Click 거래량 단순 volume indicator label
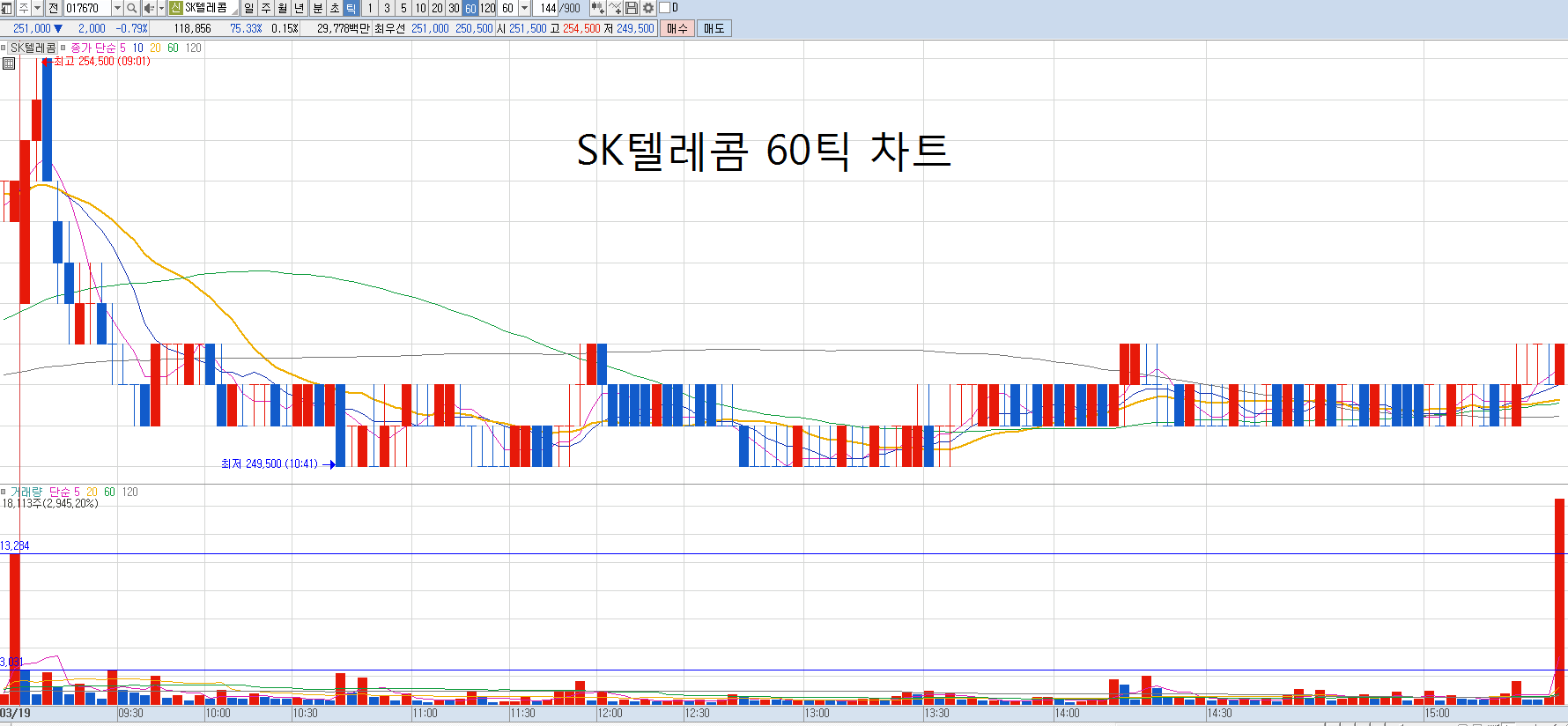Screen dimensions: 1568x726 click(x=40, y=492)
